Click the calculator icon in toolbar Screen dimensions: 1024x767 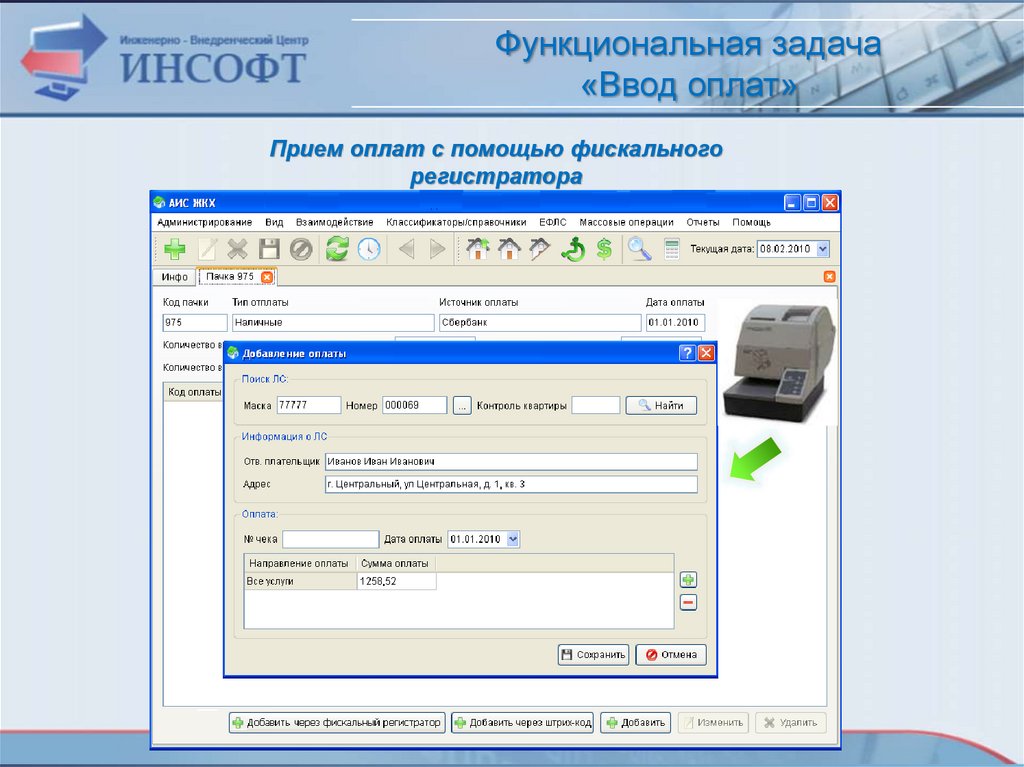(x=671, y=250)
